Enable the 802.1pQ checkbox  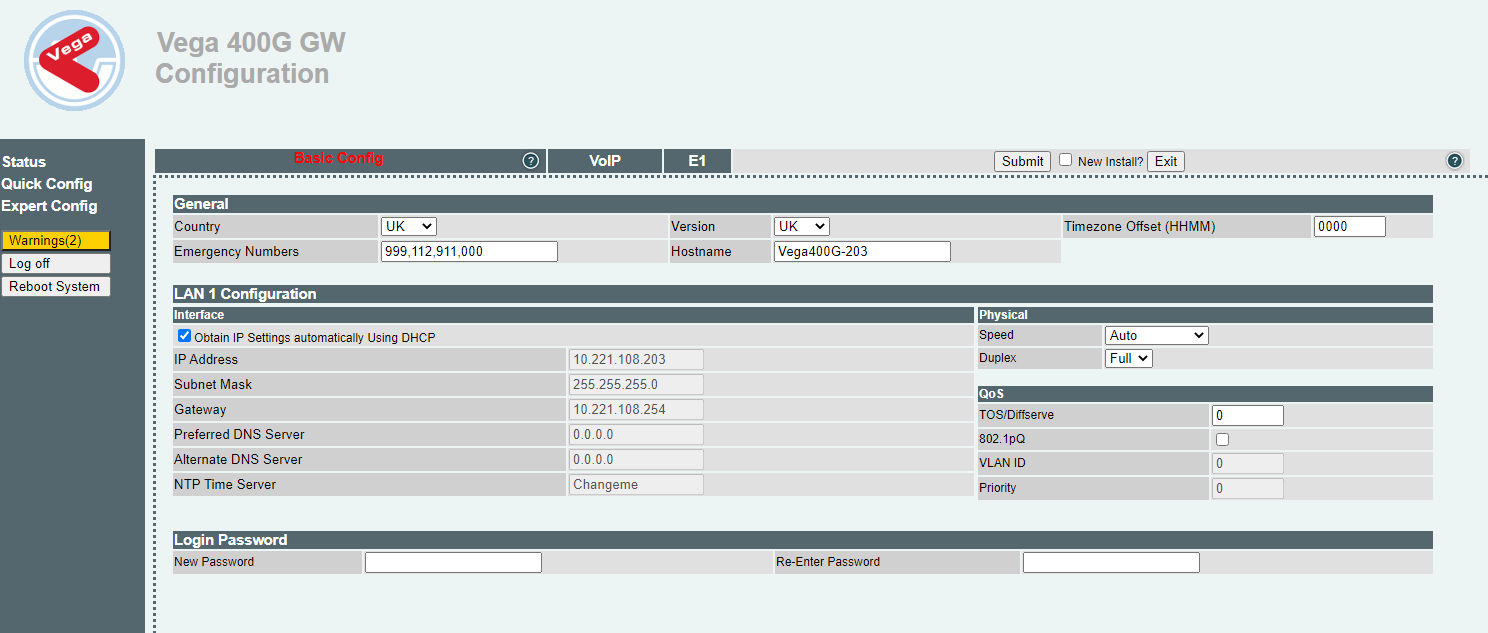point(1222,439)
